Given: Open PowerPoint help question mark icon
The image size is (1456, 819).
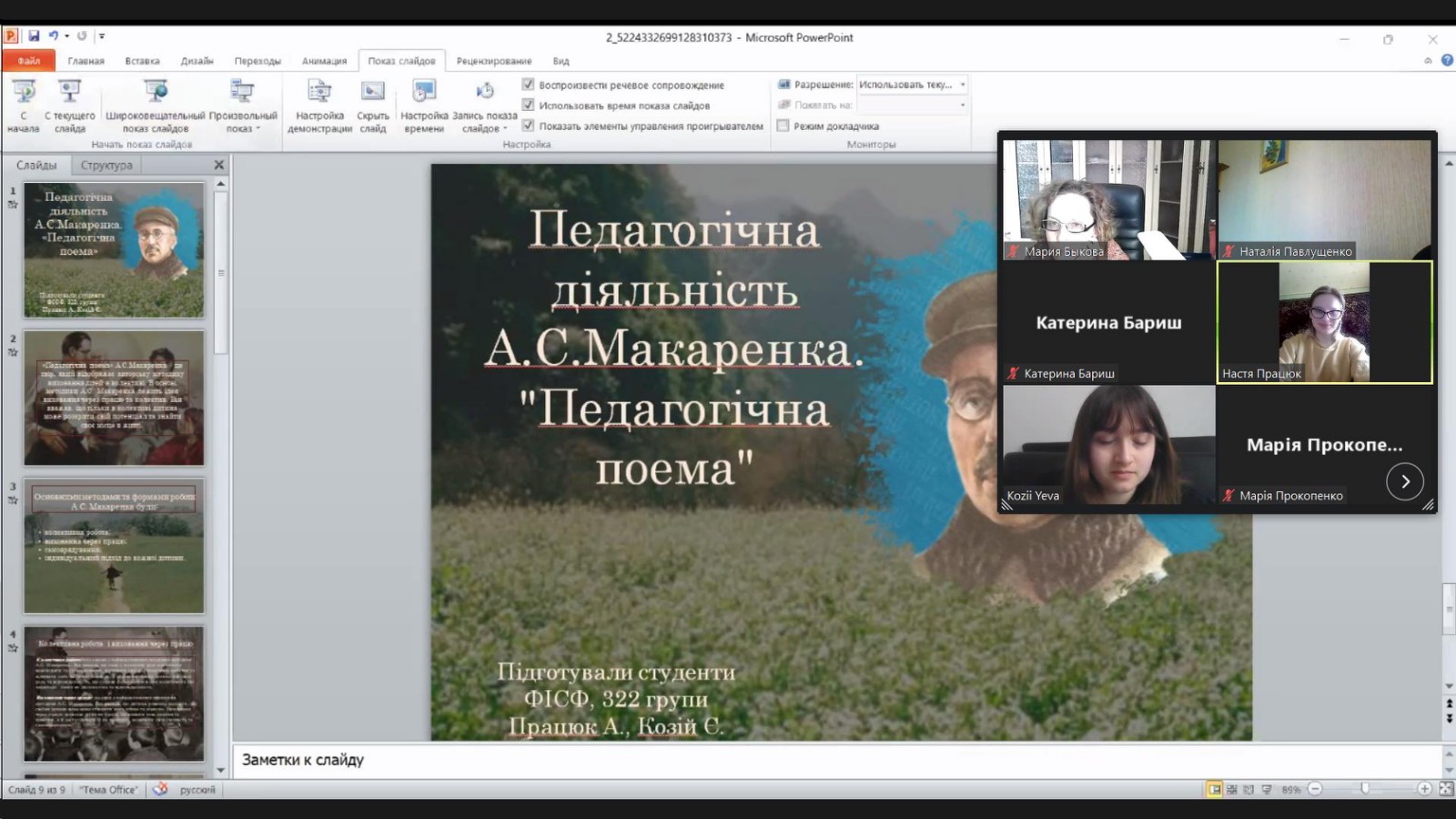Looking at the screenshot, I should click(1447, 60).
